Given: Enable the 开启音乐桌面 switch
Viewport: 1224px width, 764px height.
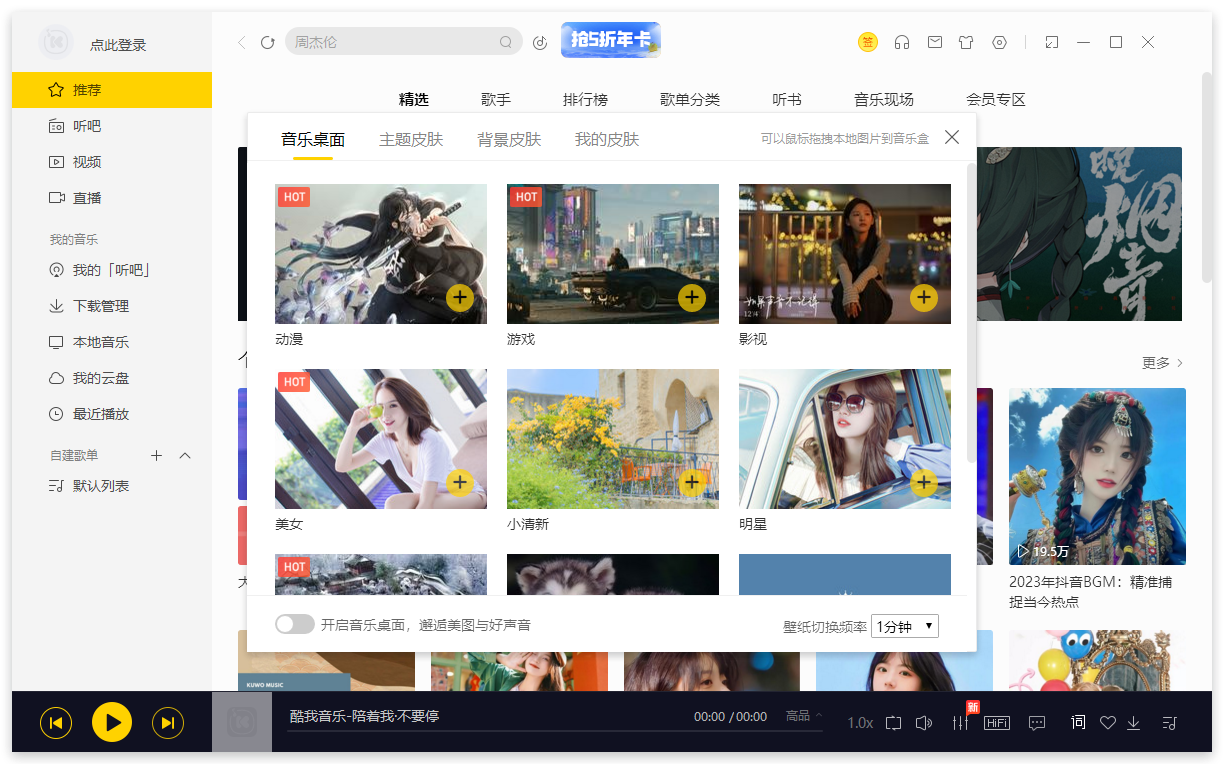Looking at the screenshot, I should point(295,623).
